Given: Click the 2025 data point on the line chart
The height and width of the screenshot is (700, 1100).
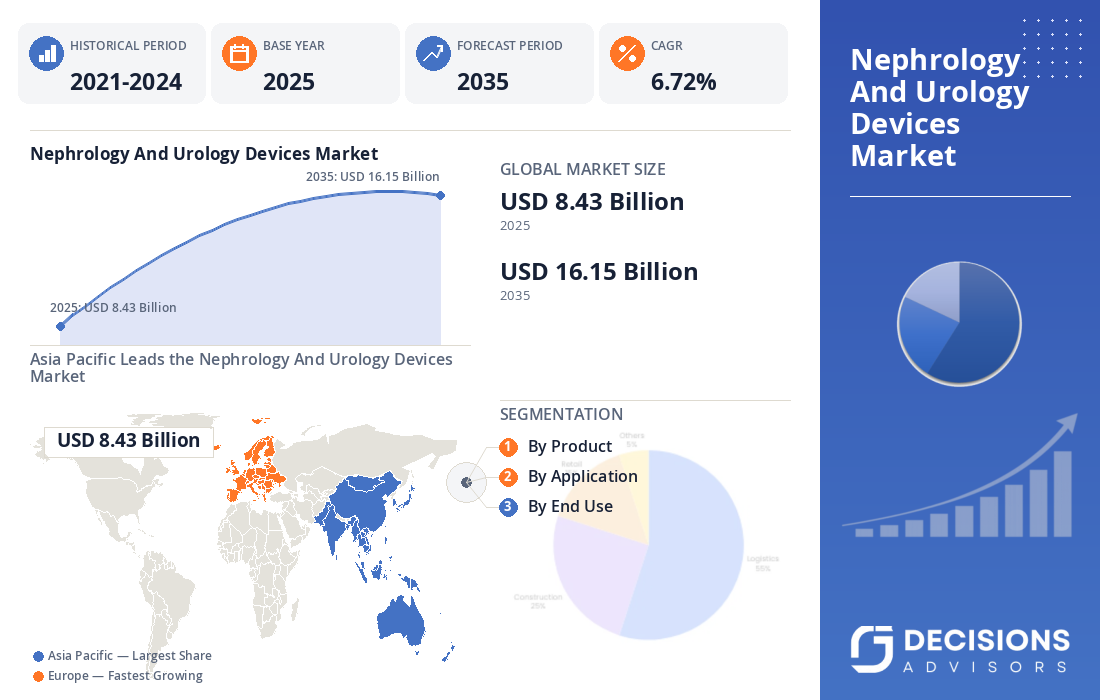Looking at the screenshot, I should [x=60, y=326].
